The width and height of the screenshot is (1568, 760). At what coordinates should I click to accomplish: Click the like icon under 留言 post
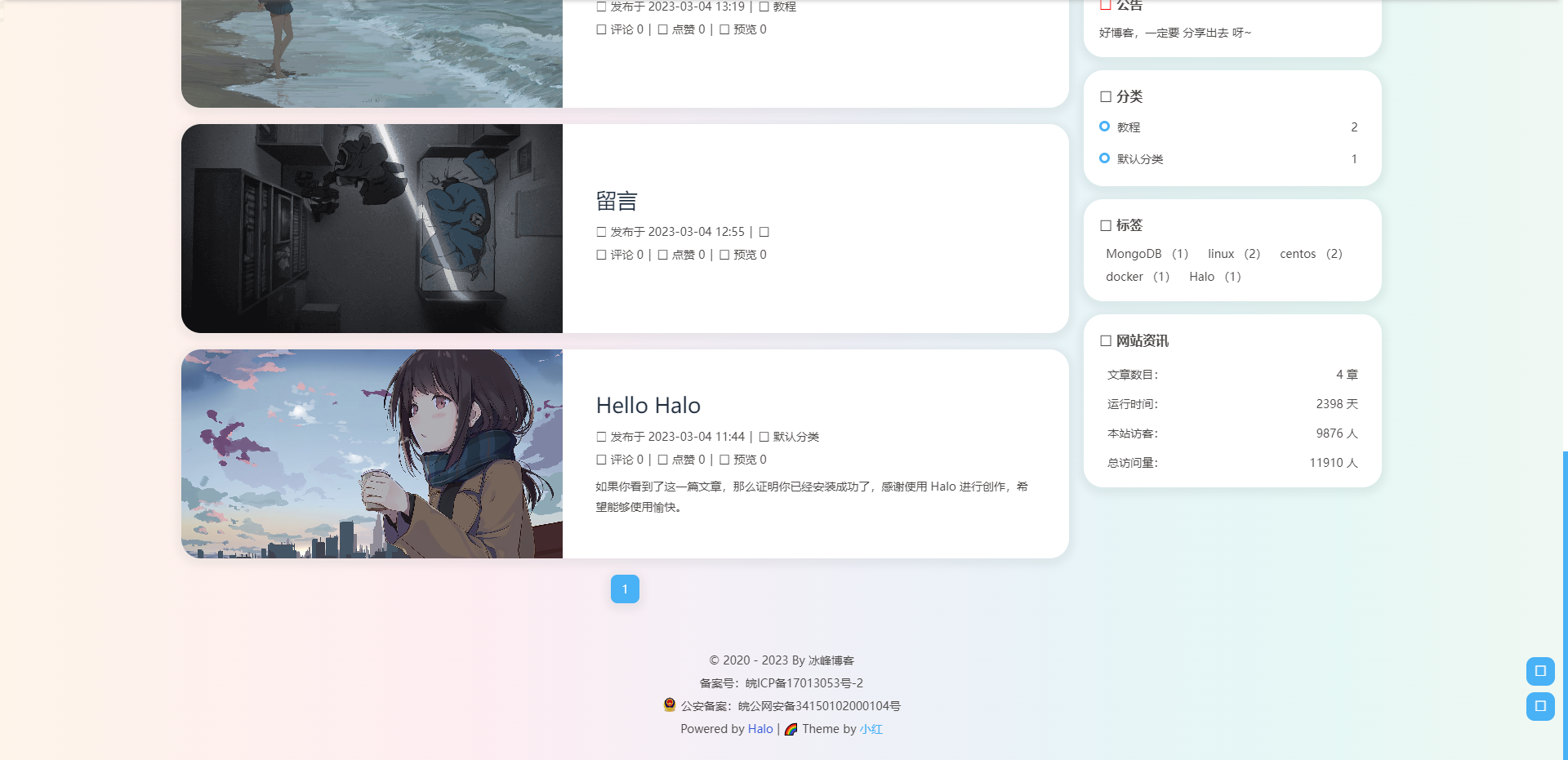tap(661, 254)
